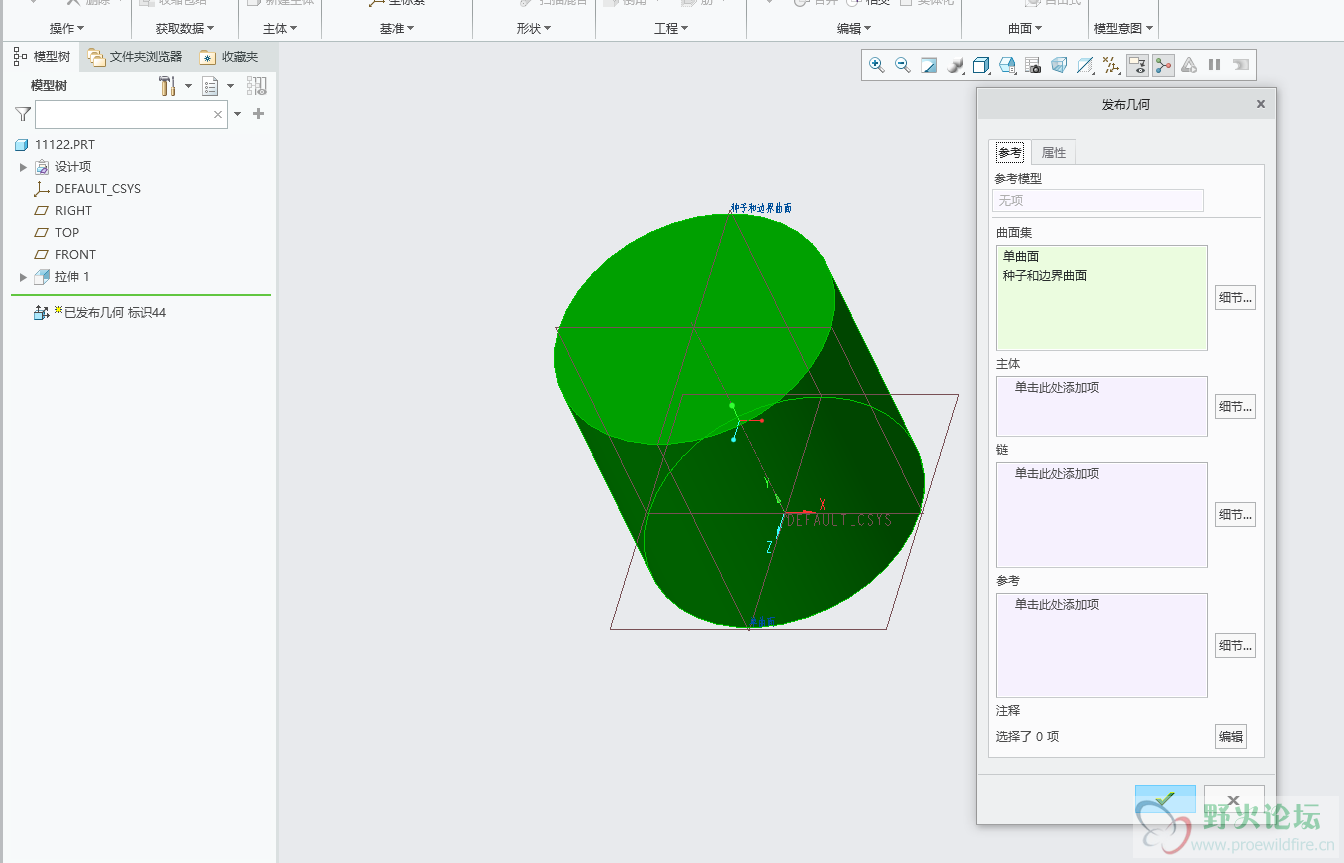
Task: Expand the 设计项 tree node
Action: click(x=24, y=167)
